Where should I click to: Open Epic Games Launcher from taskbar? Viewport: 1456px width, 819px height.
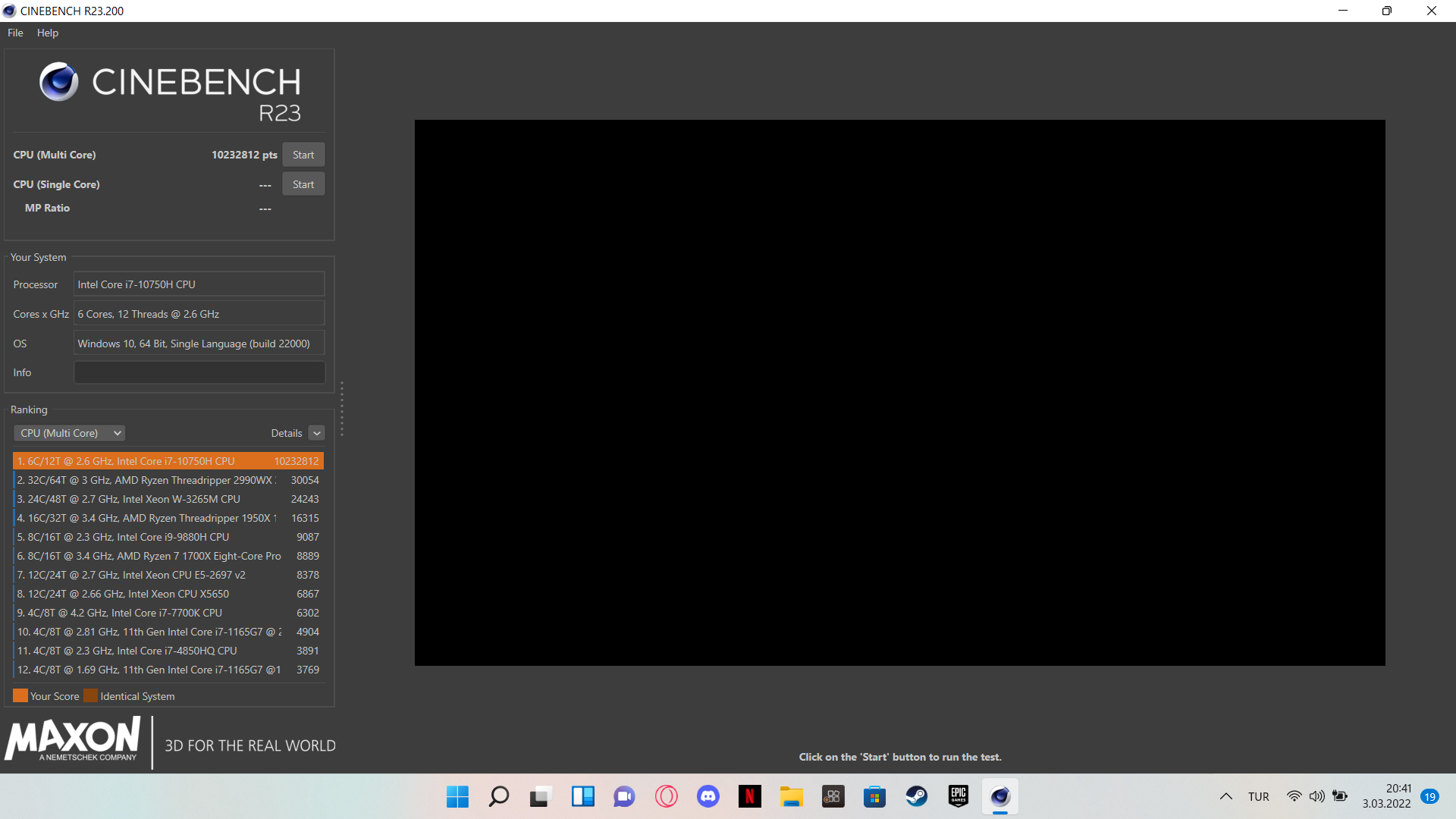coord(959,796)
